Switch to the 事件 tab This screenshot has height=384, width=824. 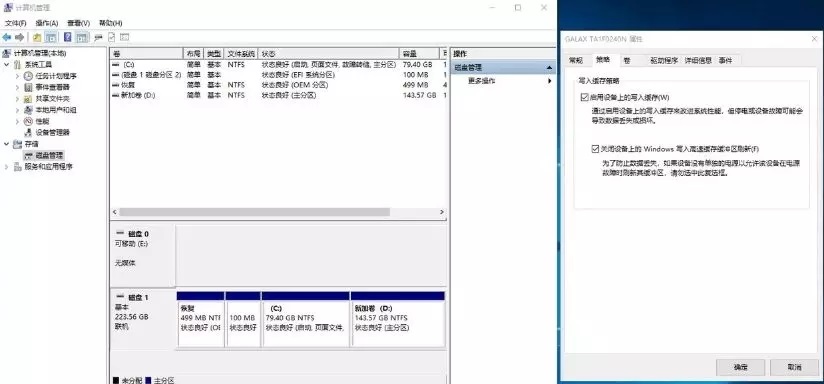point(726,60)
